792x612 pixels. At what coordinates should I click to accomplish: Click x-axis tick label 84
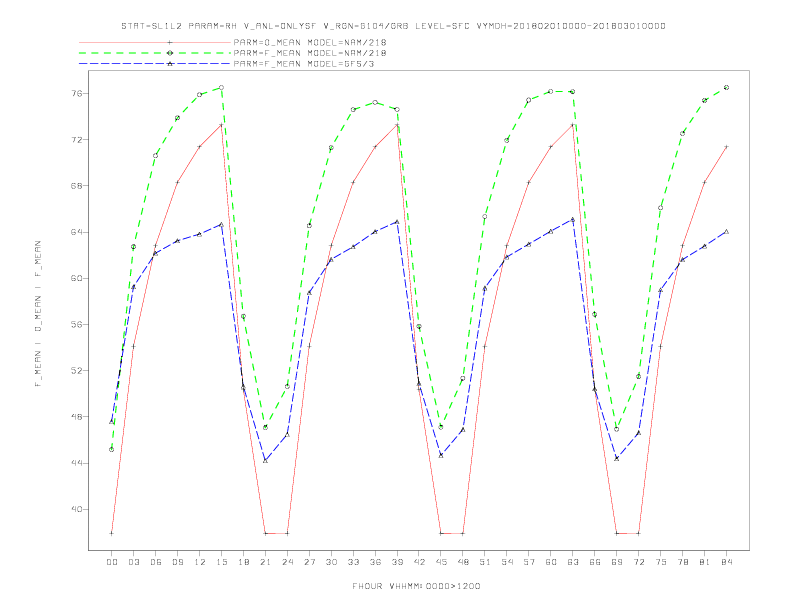(727, 562)
